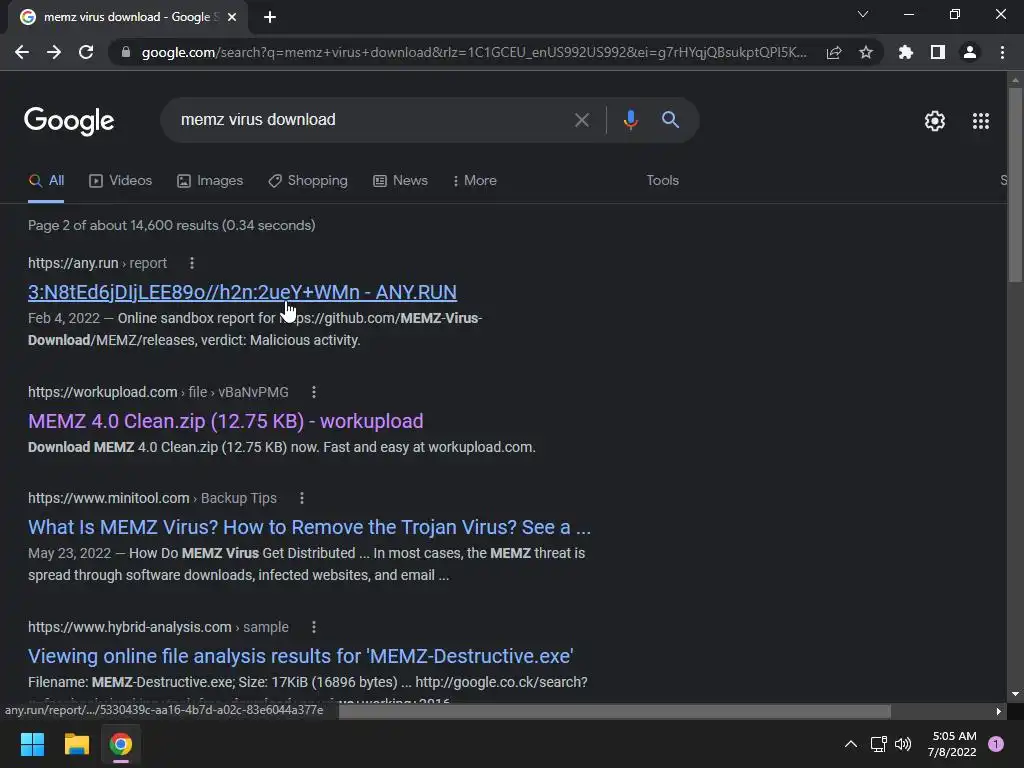Image resolution: width=1024 pixels, height=768 pixels.
Task: View site information via the lock icon
Action: (125, 52)
